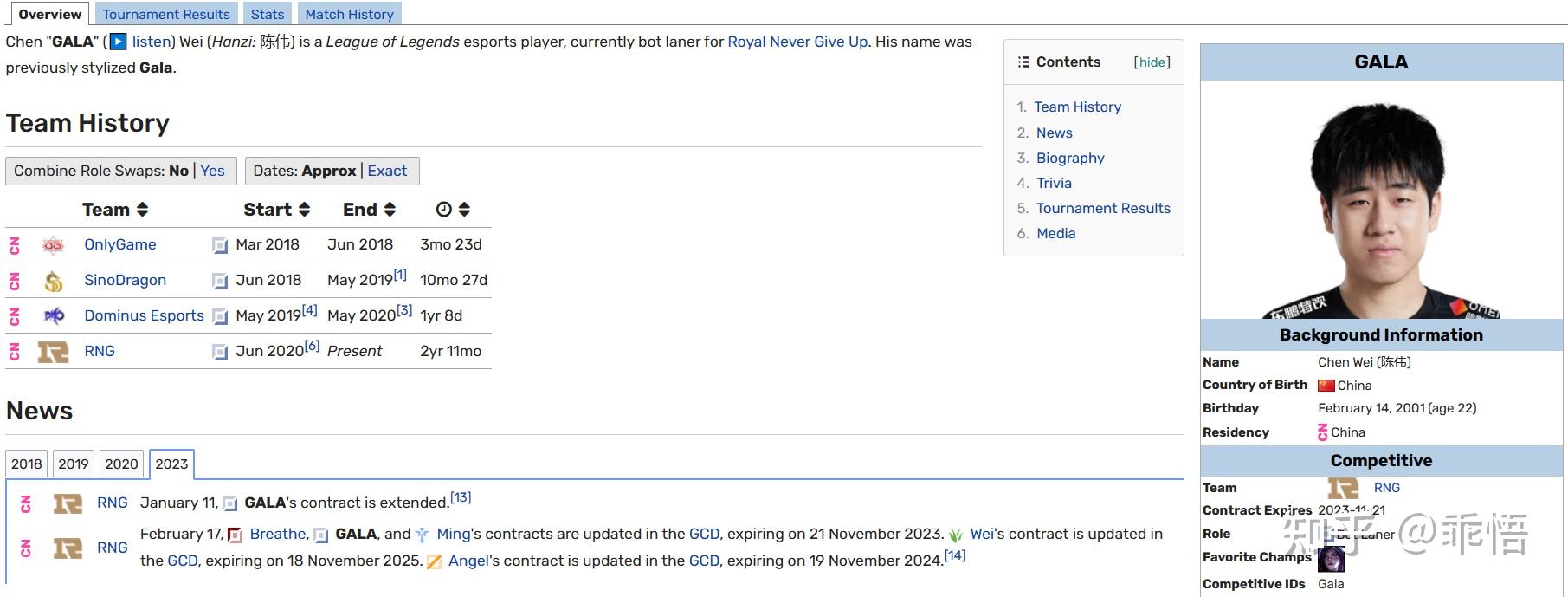Click the GALA player photo
1568x597 pixels.
(x=1381, y=201)
